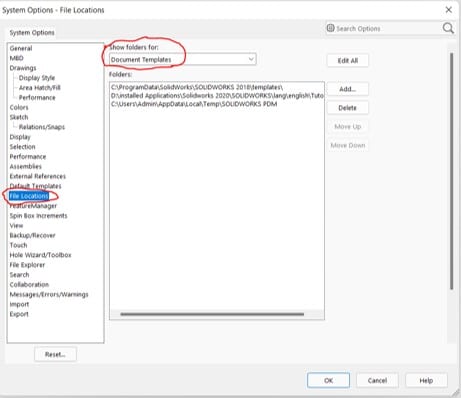Select Spin Box Increments option
This screenshot has height=398, width=461.
(x=38, y=216)
